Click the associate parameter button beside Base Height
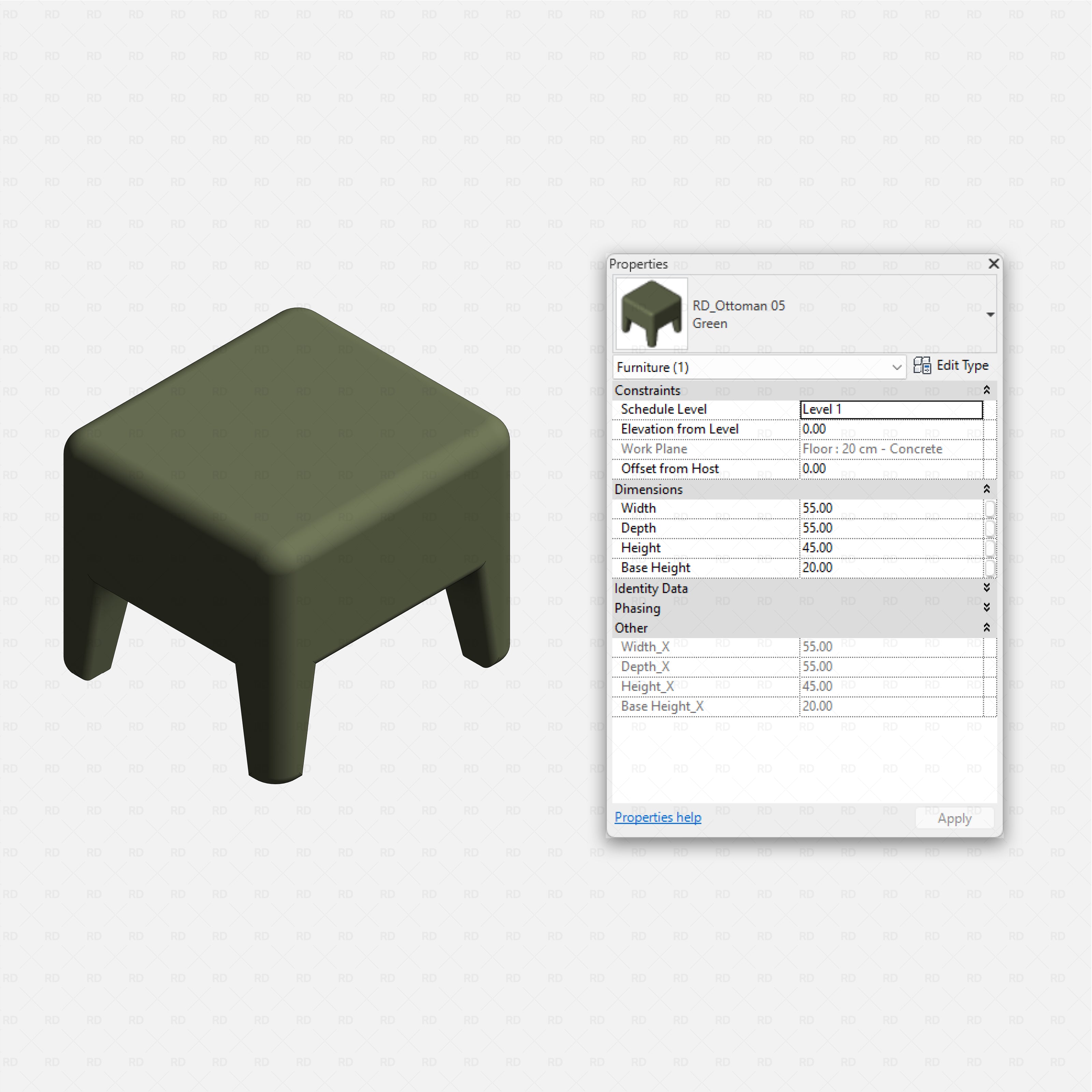The image size is (1092, 1092). pos(990,567)
